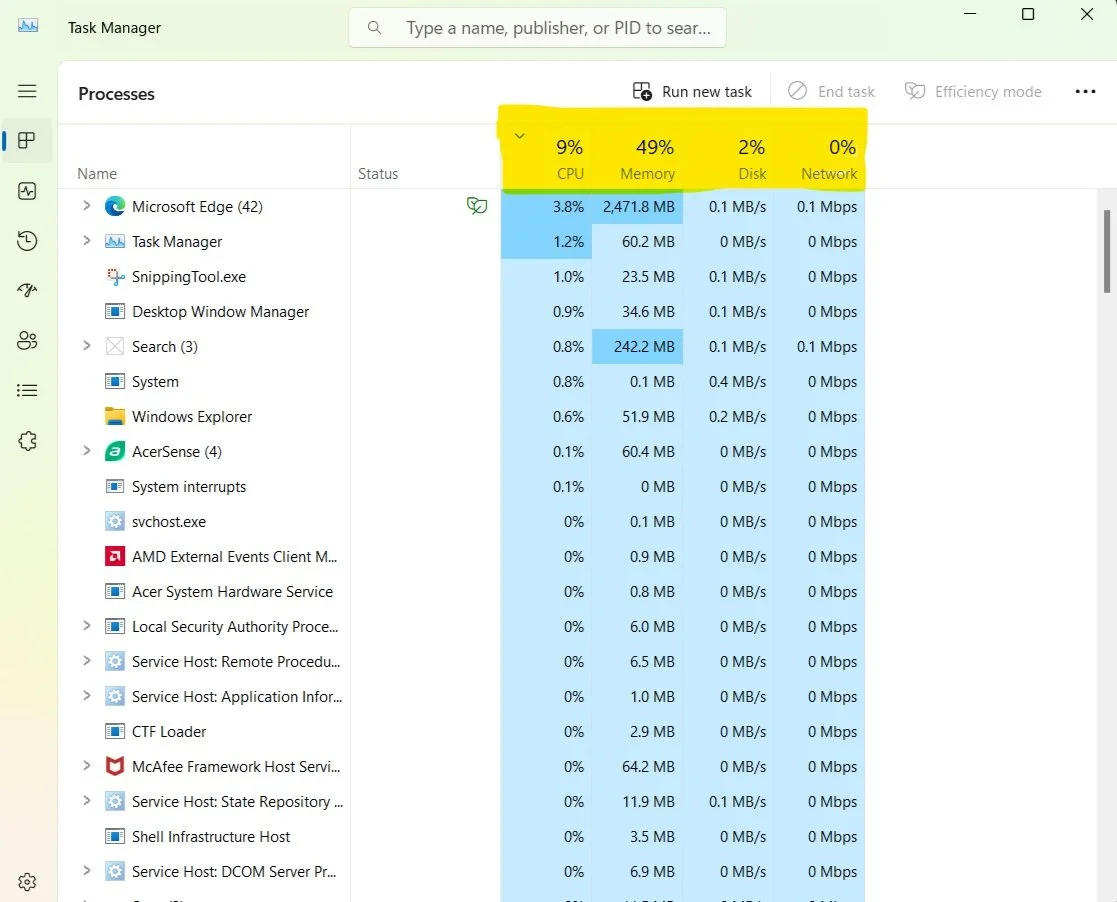Click the 0.4 MB/s disk value

[x=737, y=382]
